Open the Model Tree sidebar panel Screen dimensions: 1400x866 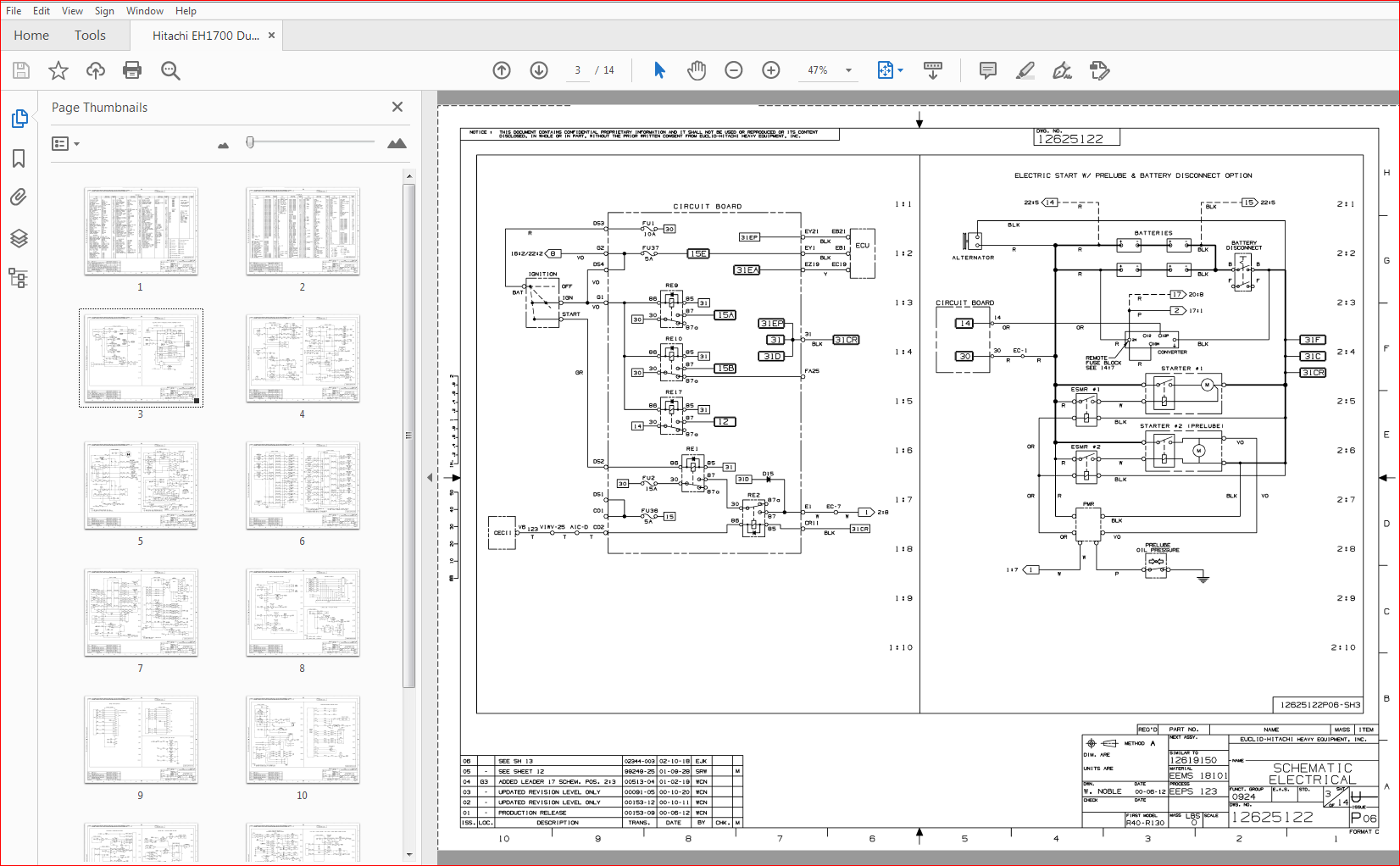(19, 278)
